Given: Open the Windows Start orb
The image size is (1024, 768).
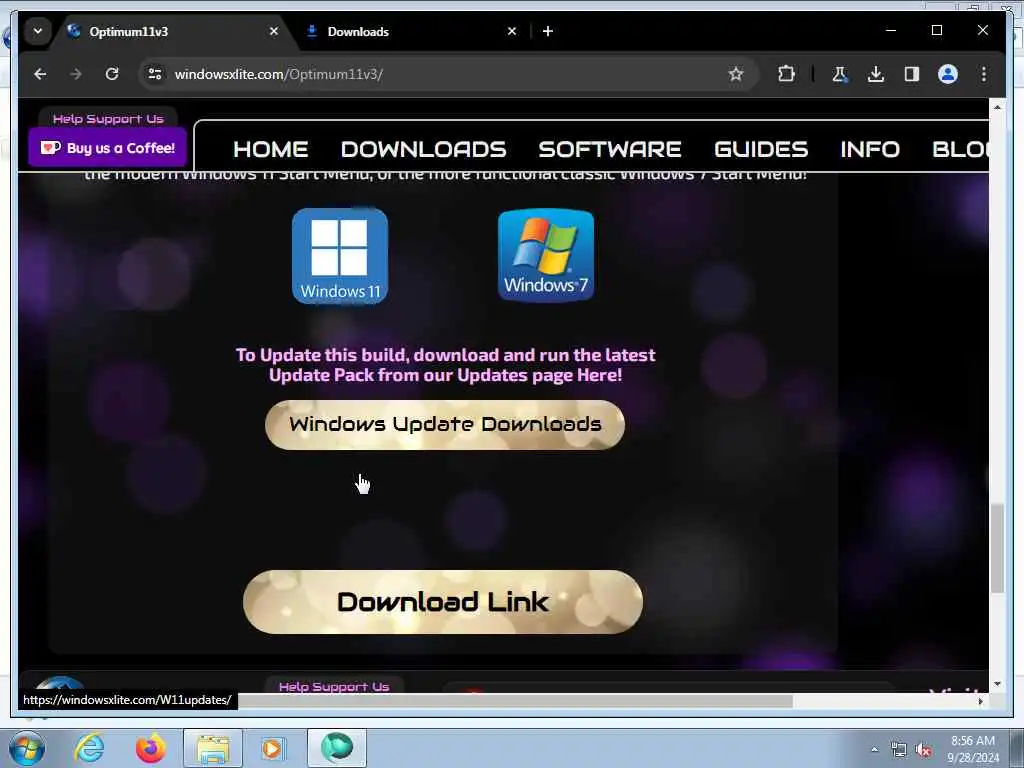Looking at the screenshot, I should (x=27, y=748).
